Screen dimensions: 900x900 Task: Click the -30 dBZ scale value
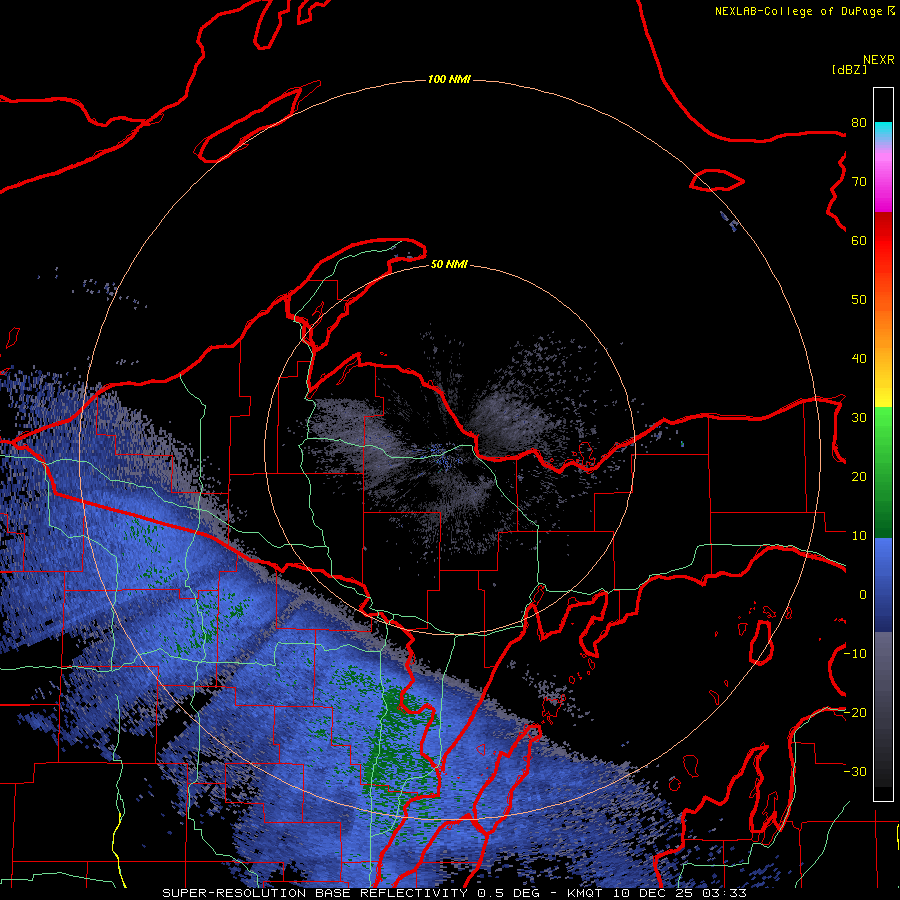(x=855, y=771)
